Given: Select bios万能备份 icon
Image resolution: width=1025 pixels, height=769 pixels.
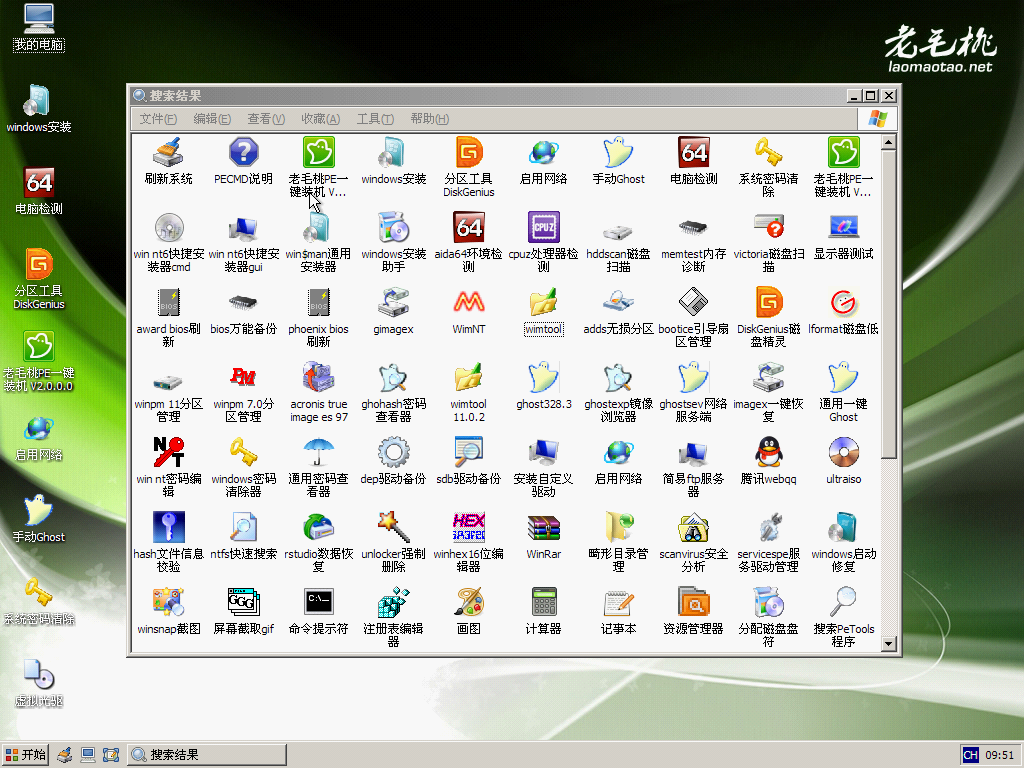Looking at the screenshot, I should click(x=243, y=302).
